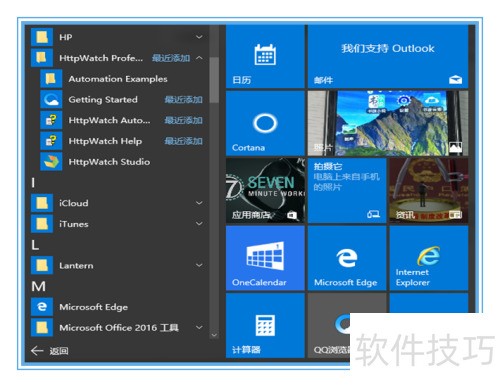Jump via the letter I header
The width and height of the screenshot is (500, 387).
pos(33,183)
